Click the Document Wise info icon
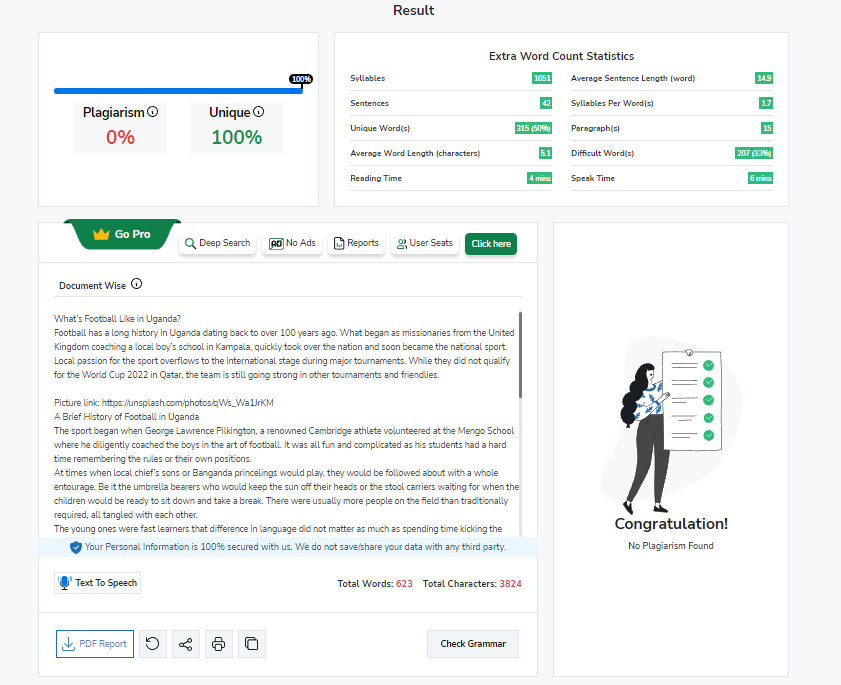This screenshot has height=685, width=841. [137, 284]
